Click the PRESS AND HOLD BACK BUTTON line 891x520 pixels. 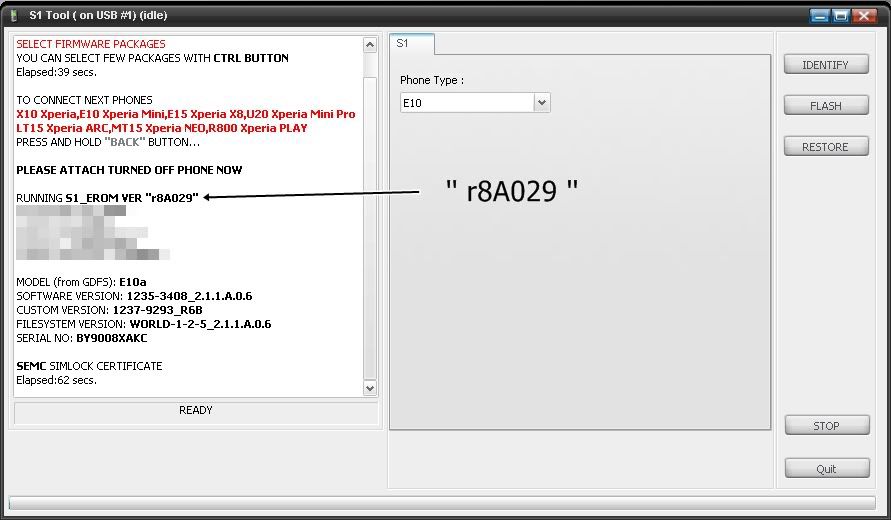click(x=108, y=142)
